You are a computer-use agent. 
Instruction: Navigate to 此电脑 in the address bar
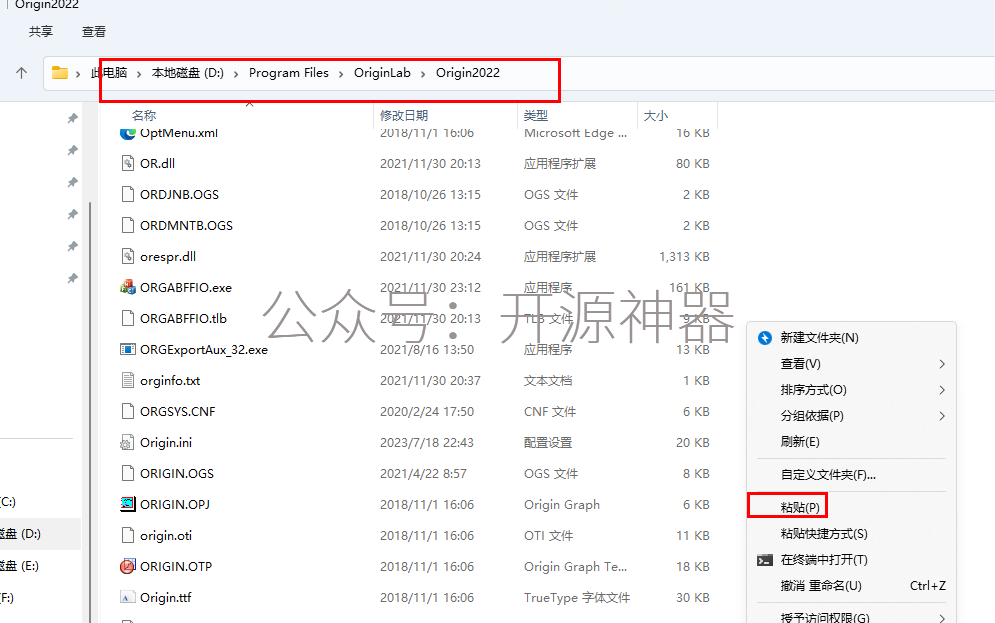(109, 73)
